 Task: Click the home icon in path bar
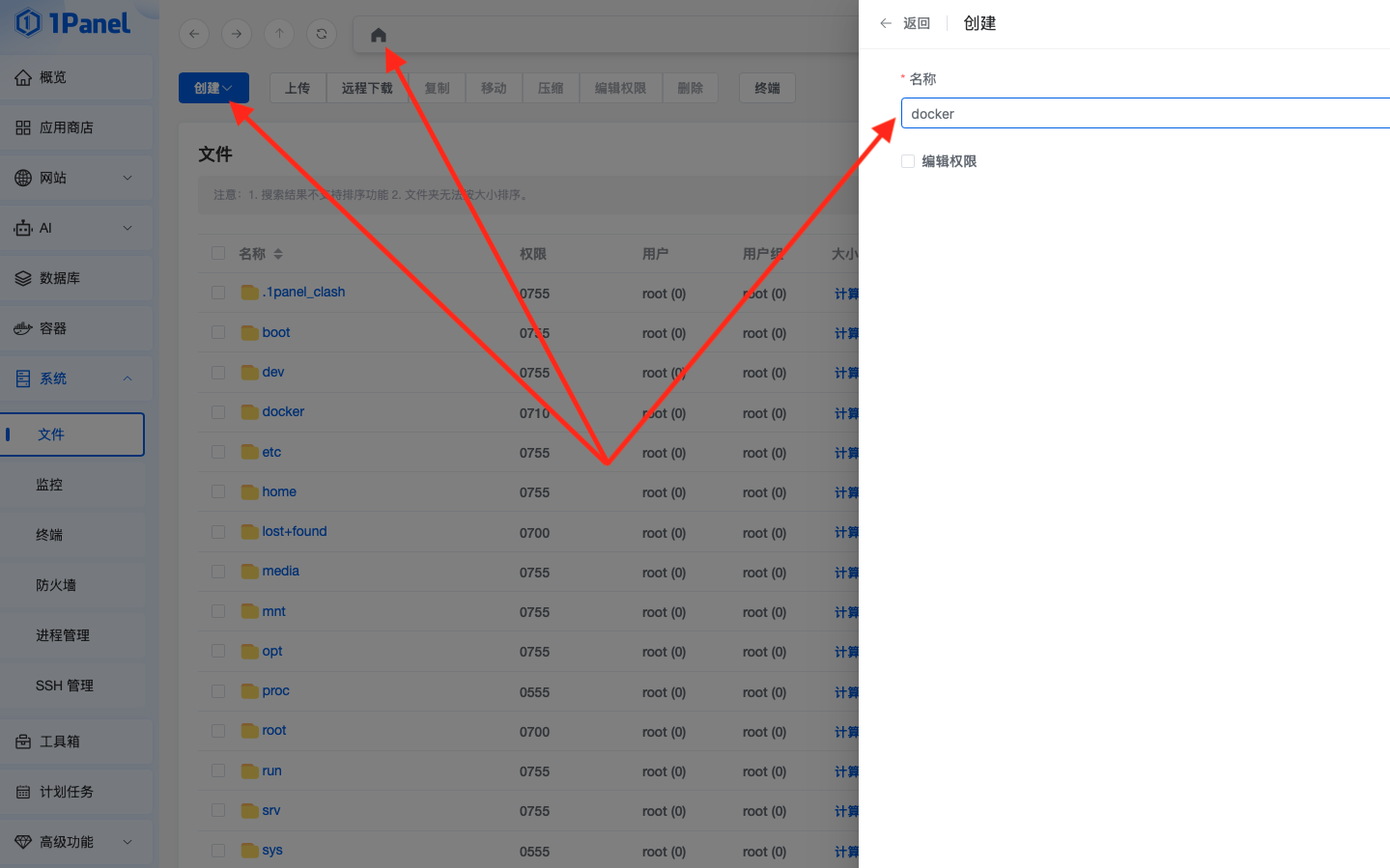(x=379, y=35)
